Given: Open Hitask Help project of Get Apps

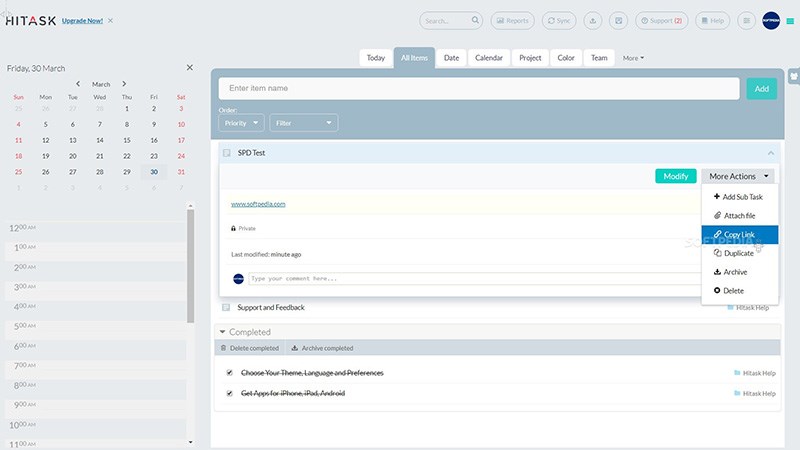Looking at the screenshot, I should tap(755, 393).
